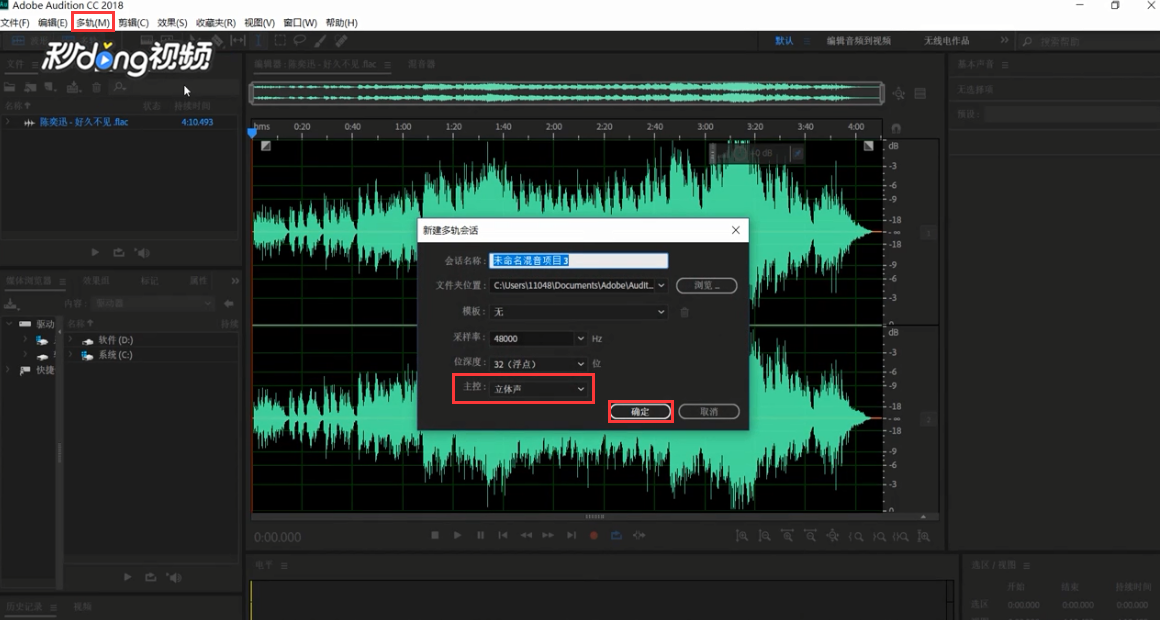Select the 编辑音频到视频 workspace

click(x=858, y=41)
